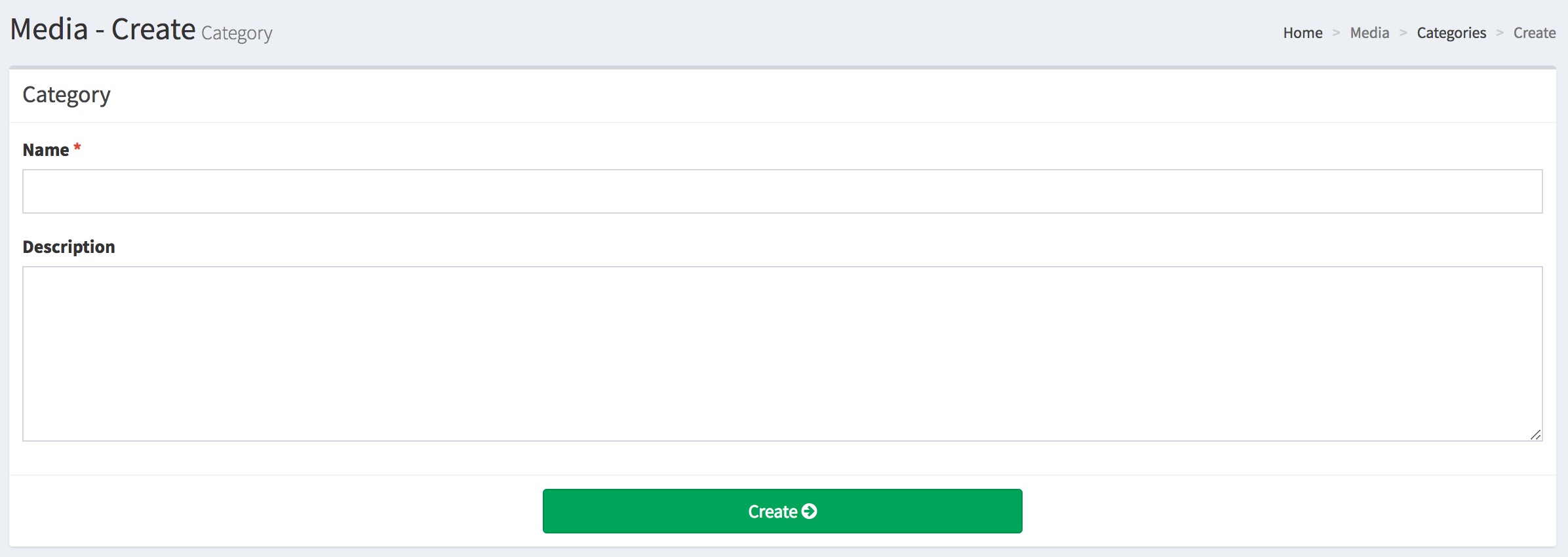Click the Create breadcrumb item
This screenshot has width=1568, height=557.
[x=1534, y=33]
